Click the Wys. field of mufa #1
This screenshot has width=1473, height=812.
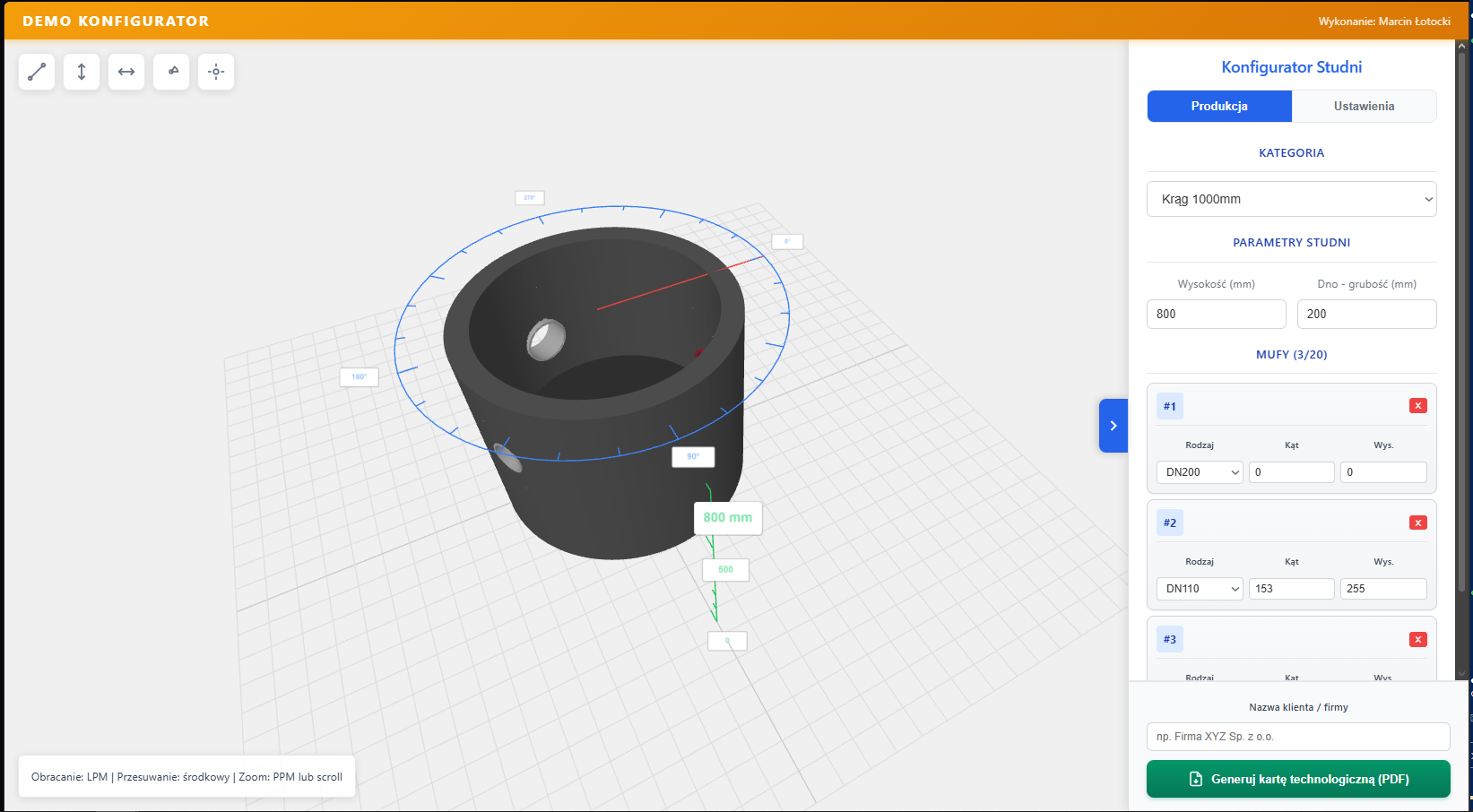[x=1383, y=472]
